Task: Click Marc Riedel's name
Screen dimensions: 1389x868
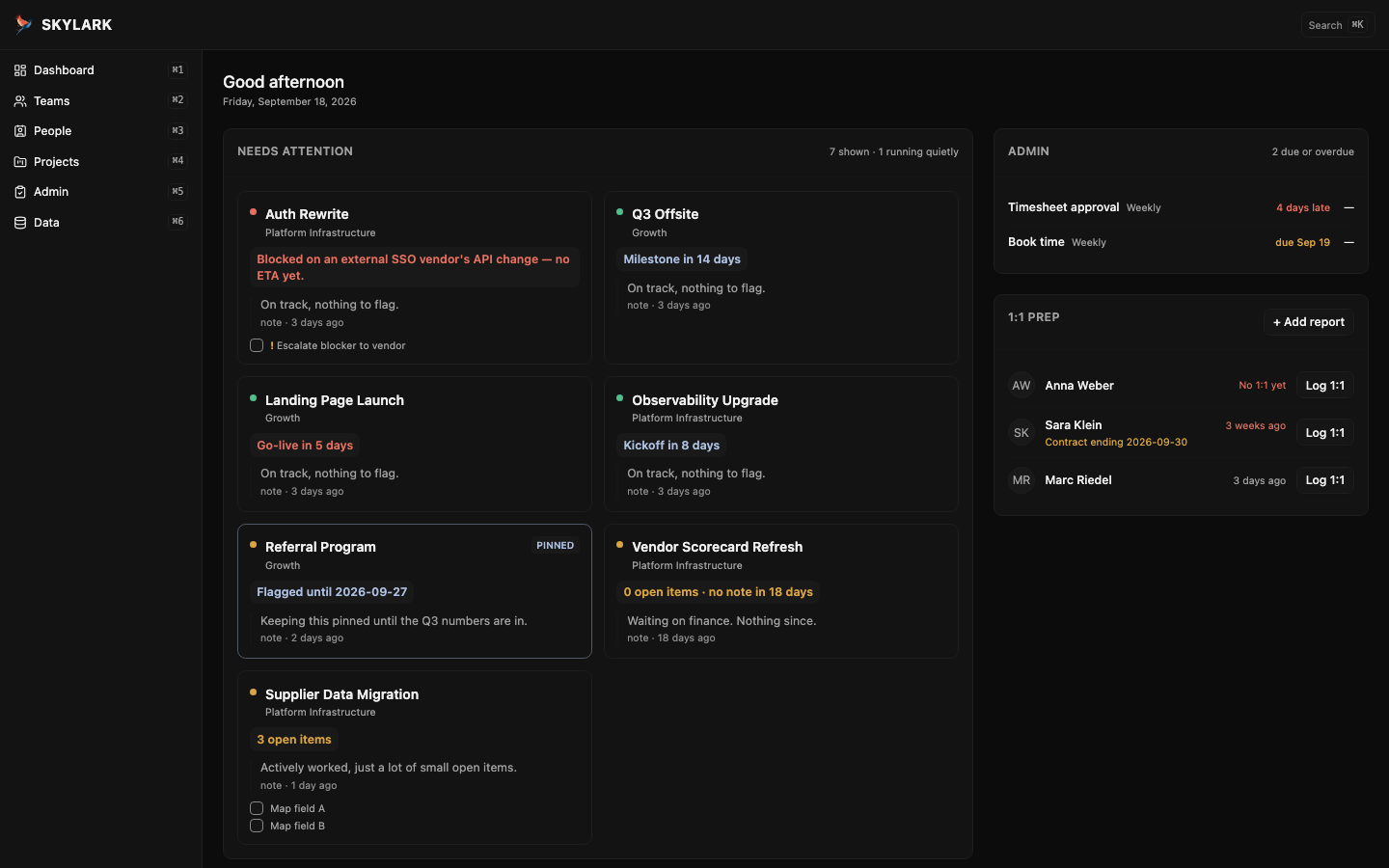Action: point(1078,480)
